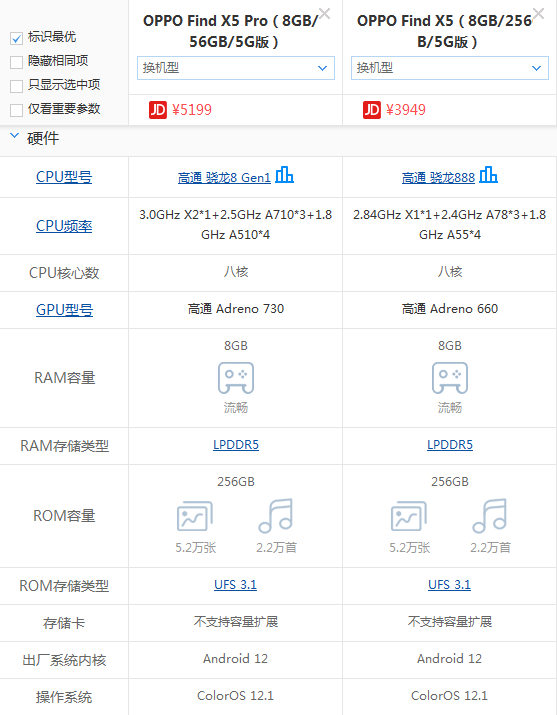The height and width of the screenshot is (715, 557).
Task: Click the ROM容量 row label
Action: click(64, 516)
